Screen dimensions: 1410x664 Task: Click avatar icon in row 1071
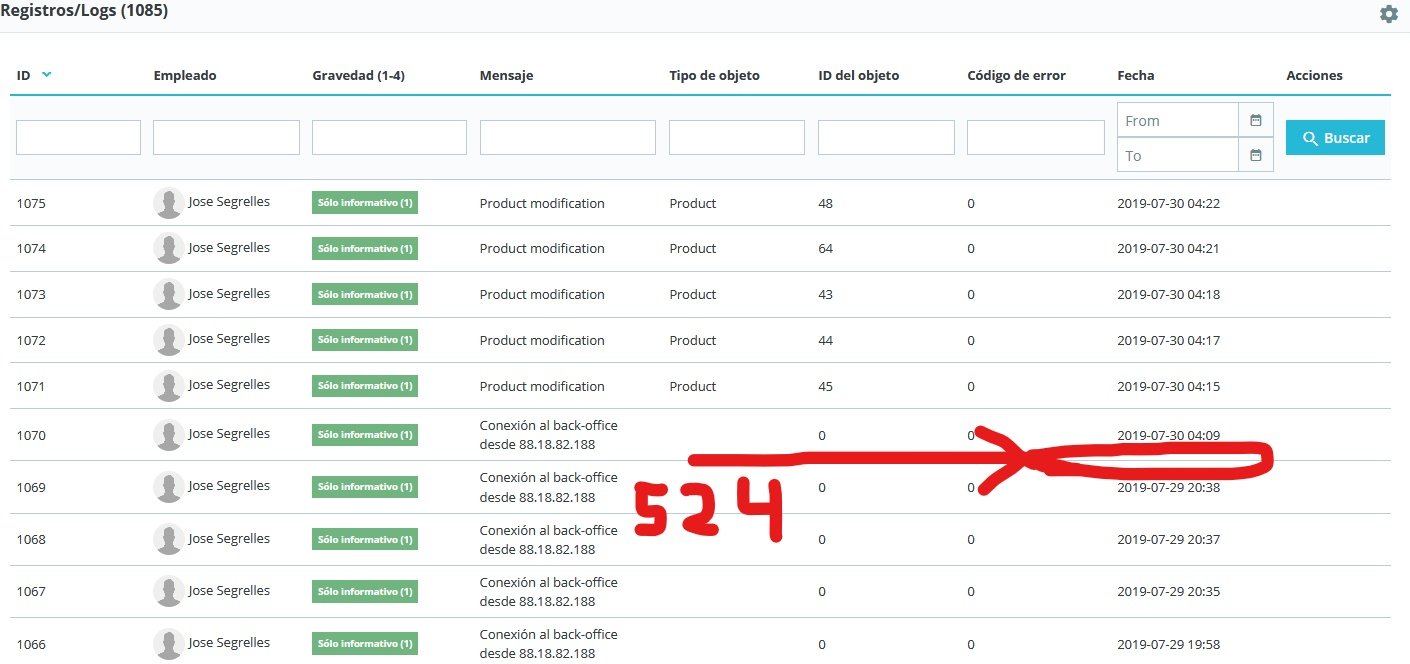[x=168, y=386]
